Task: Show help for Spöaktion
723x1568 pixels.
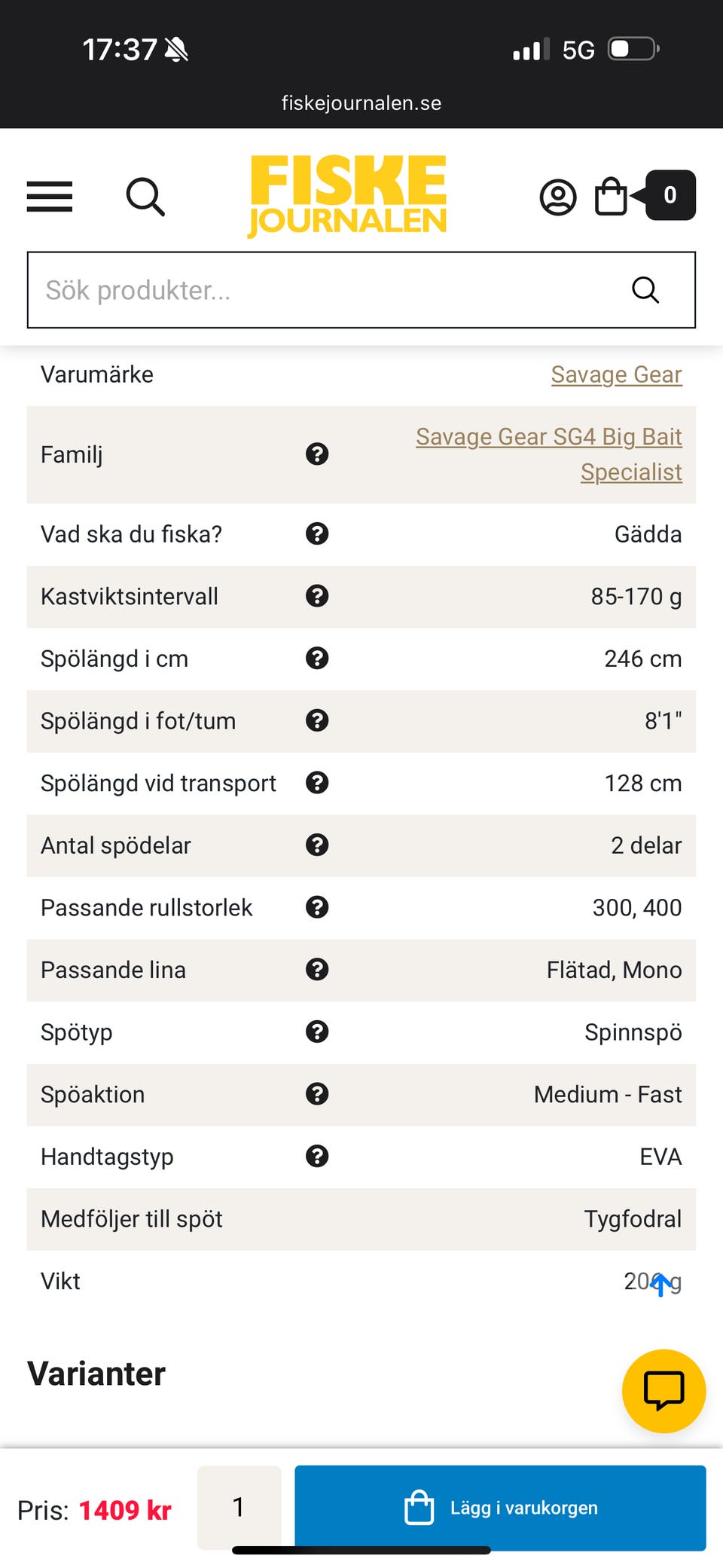Action: coord(317,1094)
